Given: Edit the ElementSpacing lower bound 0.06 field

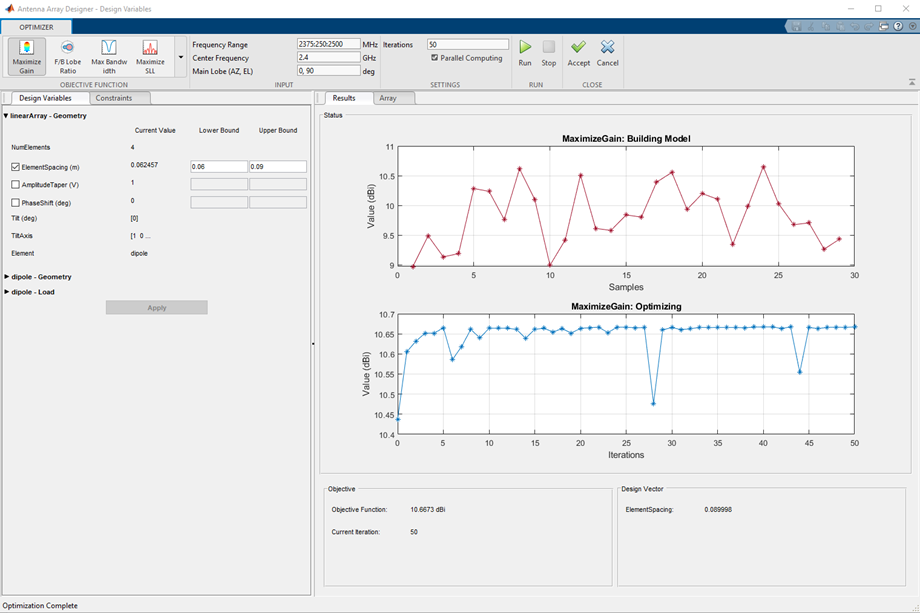Looking at the screenshot, I should tap(219, 167).
